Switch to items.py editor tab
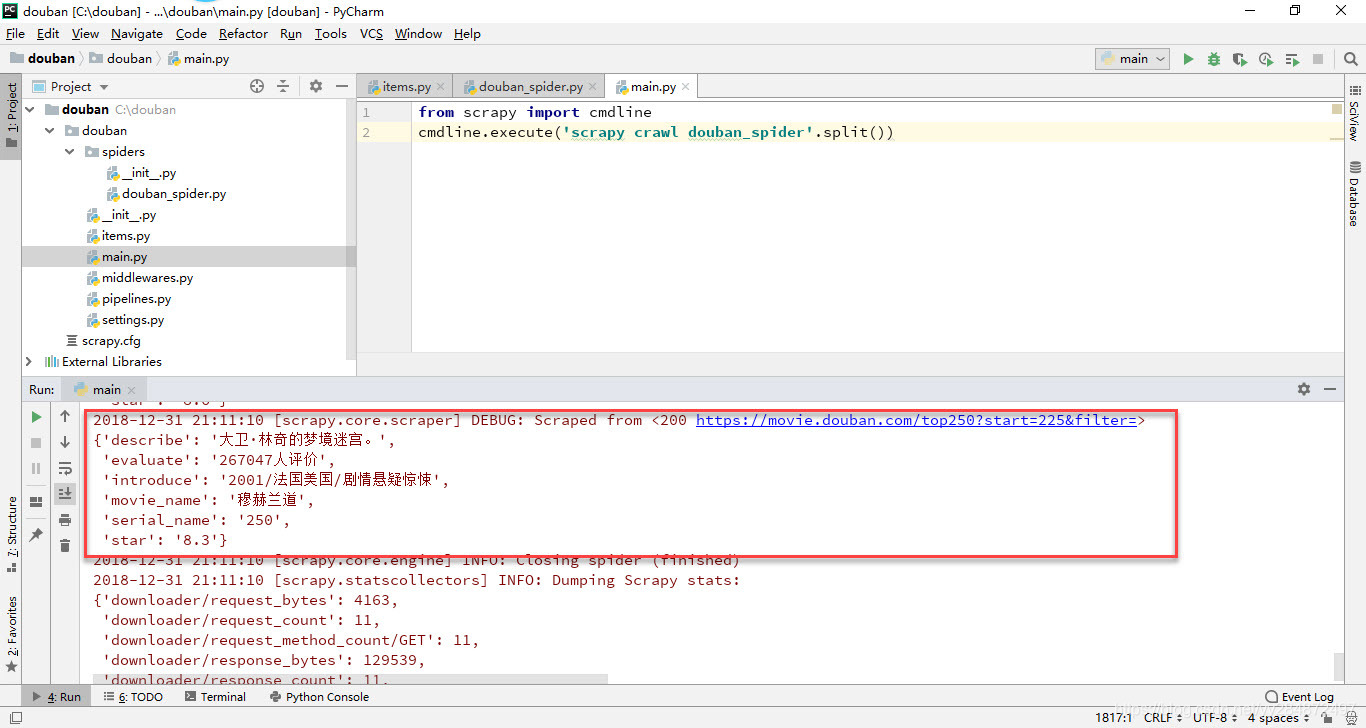 tap(406, 87)
